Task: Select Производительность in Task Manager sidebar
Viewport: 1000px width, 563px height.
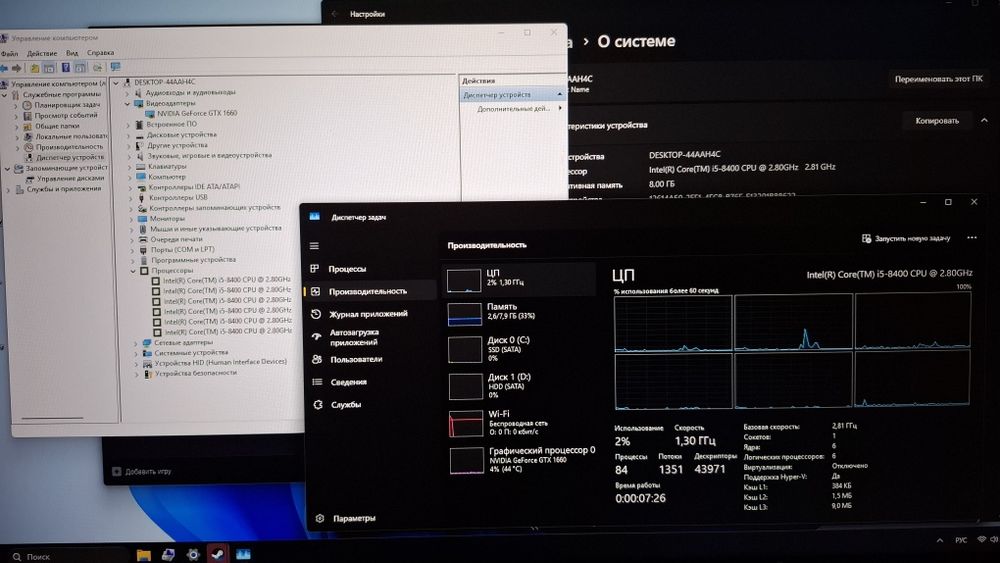Action: 368,291
